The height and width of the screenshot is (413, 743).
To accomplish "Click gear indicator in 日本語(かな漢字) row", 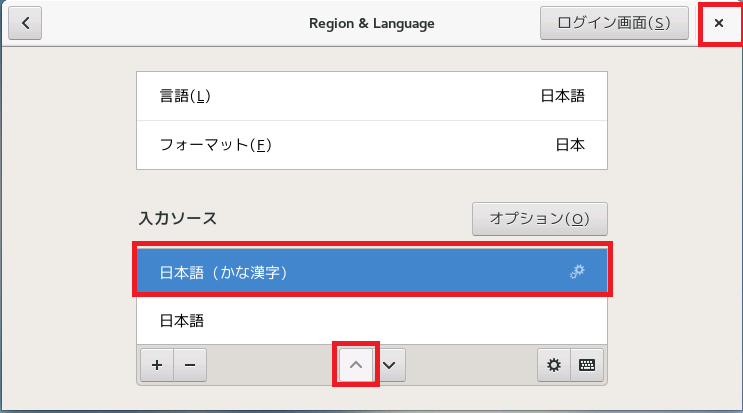I will tap(576, 271).
